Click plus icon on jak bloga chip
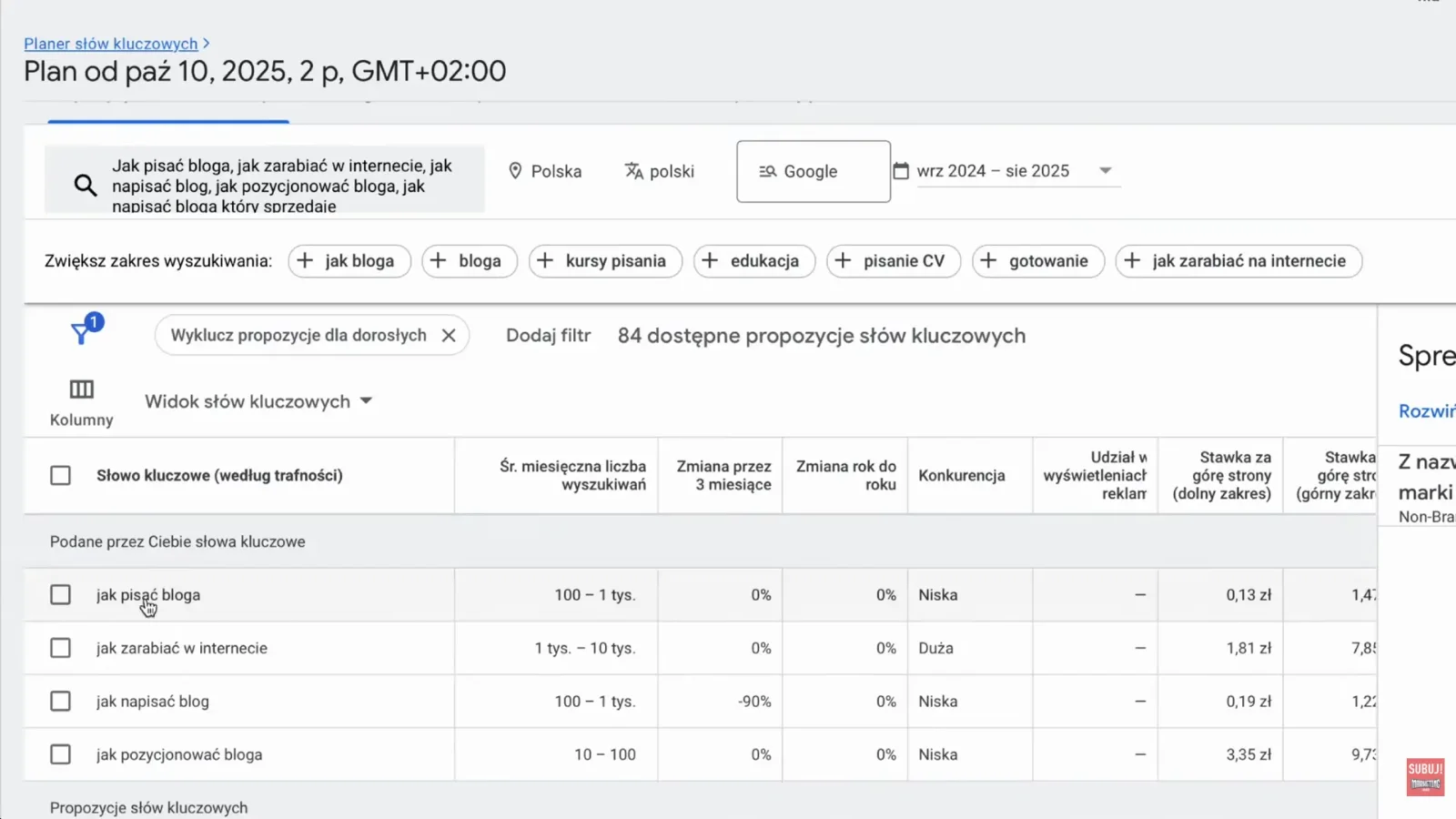 pos(306,261)
